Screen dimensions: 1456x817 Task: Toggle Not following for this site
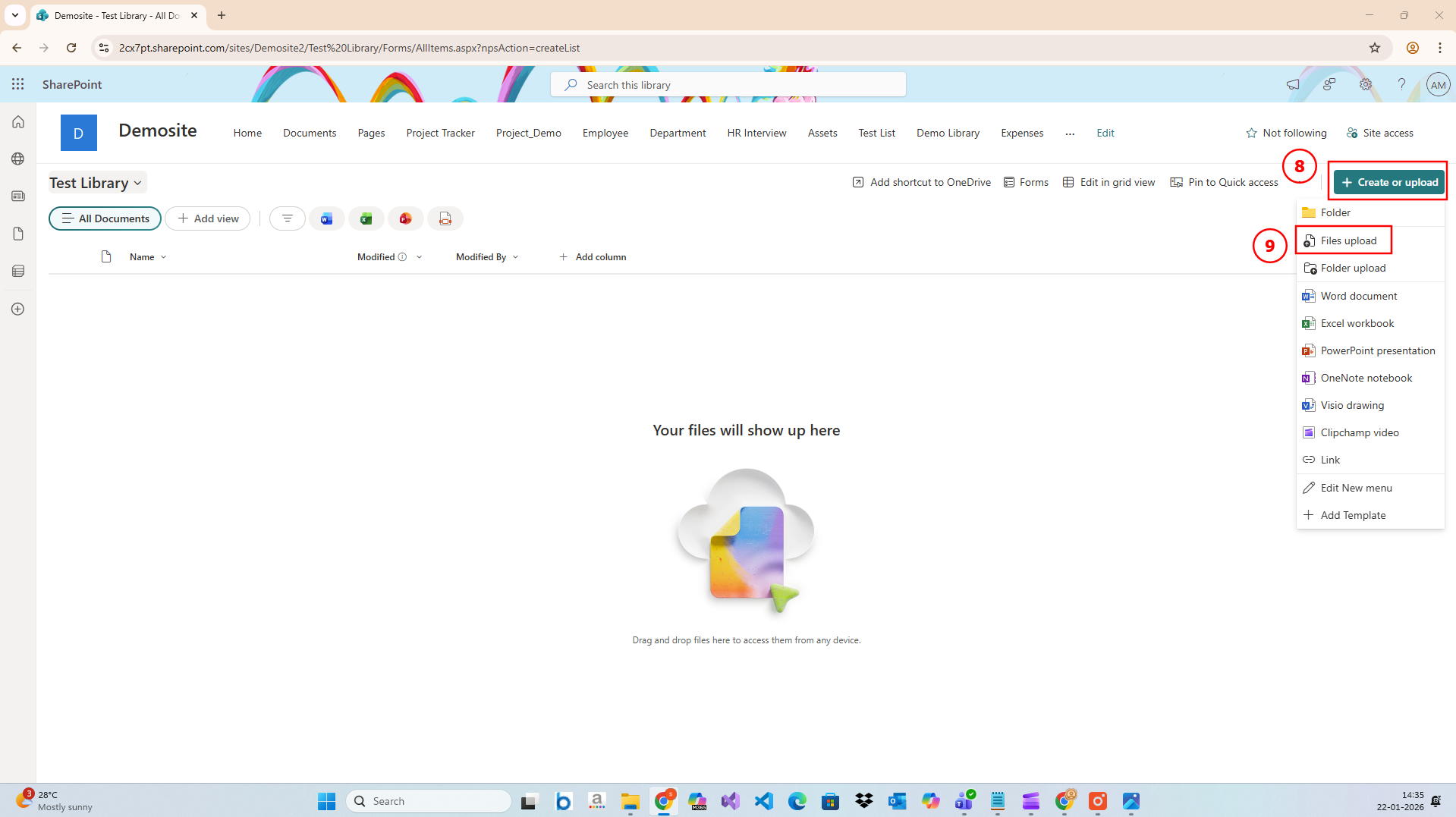pyautogui.click(x=1286, y=133)
